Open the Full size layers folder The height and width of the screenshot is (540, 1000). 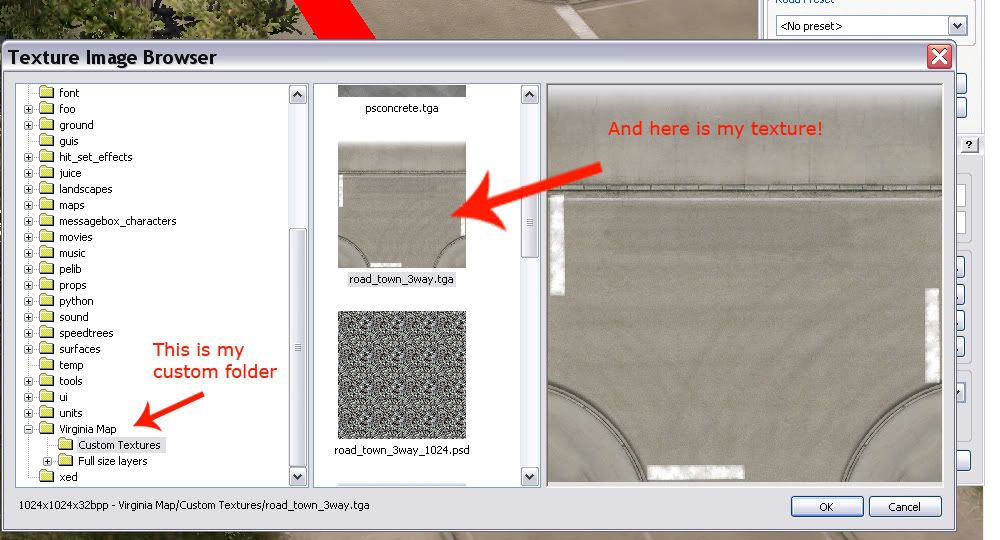coord(112,461)
